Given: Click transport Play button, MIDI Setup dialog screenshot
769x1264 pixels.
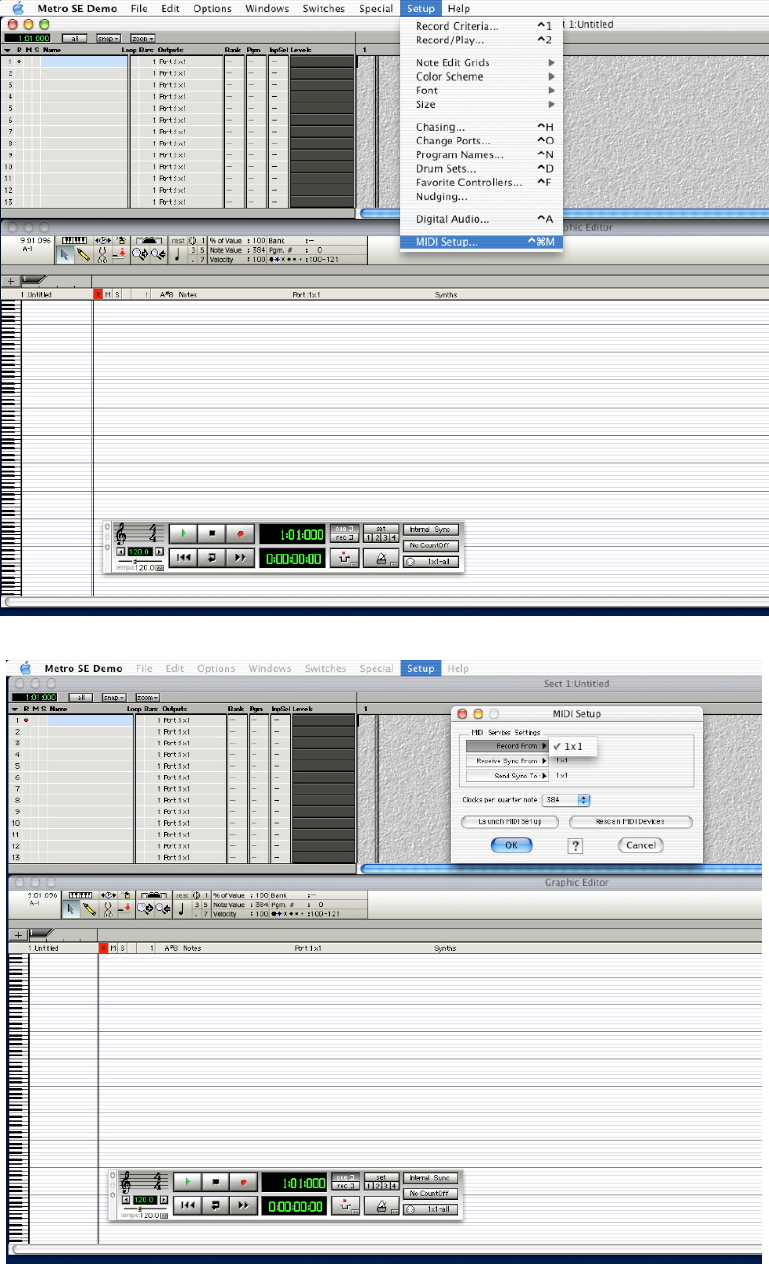Looking at the screenshot, I should [x=188, y=1182].
